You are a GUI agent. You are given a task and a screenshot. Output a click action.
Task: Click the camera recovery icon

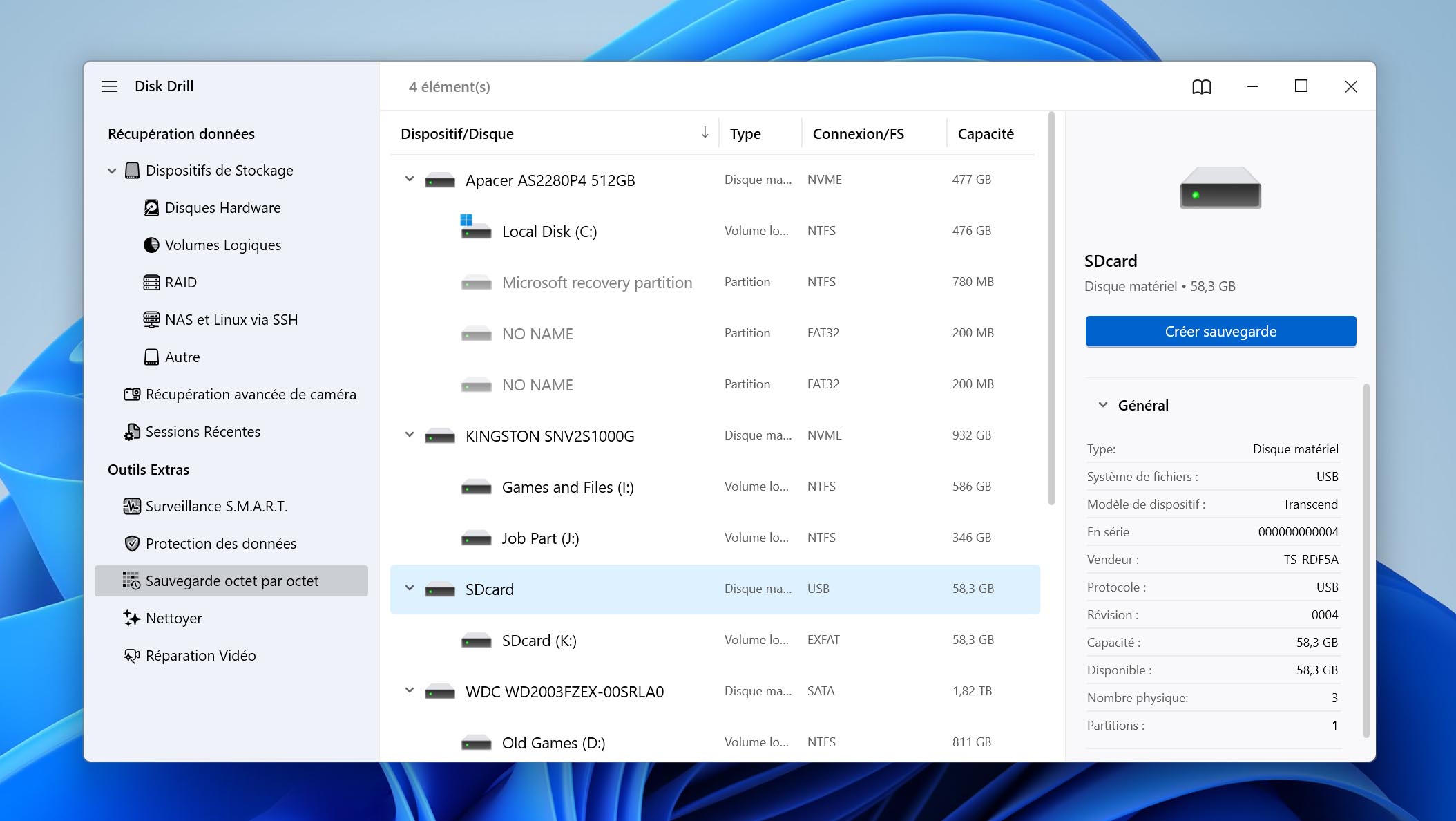(132, 395)
